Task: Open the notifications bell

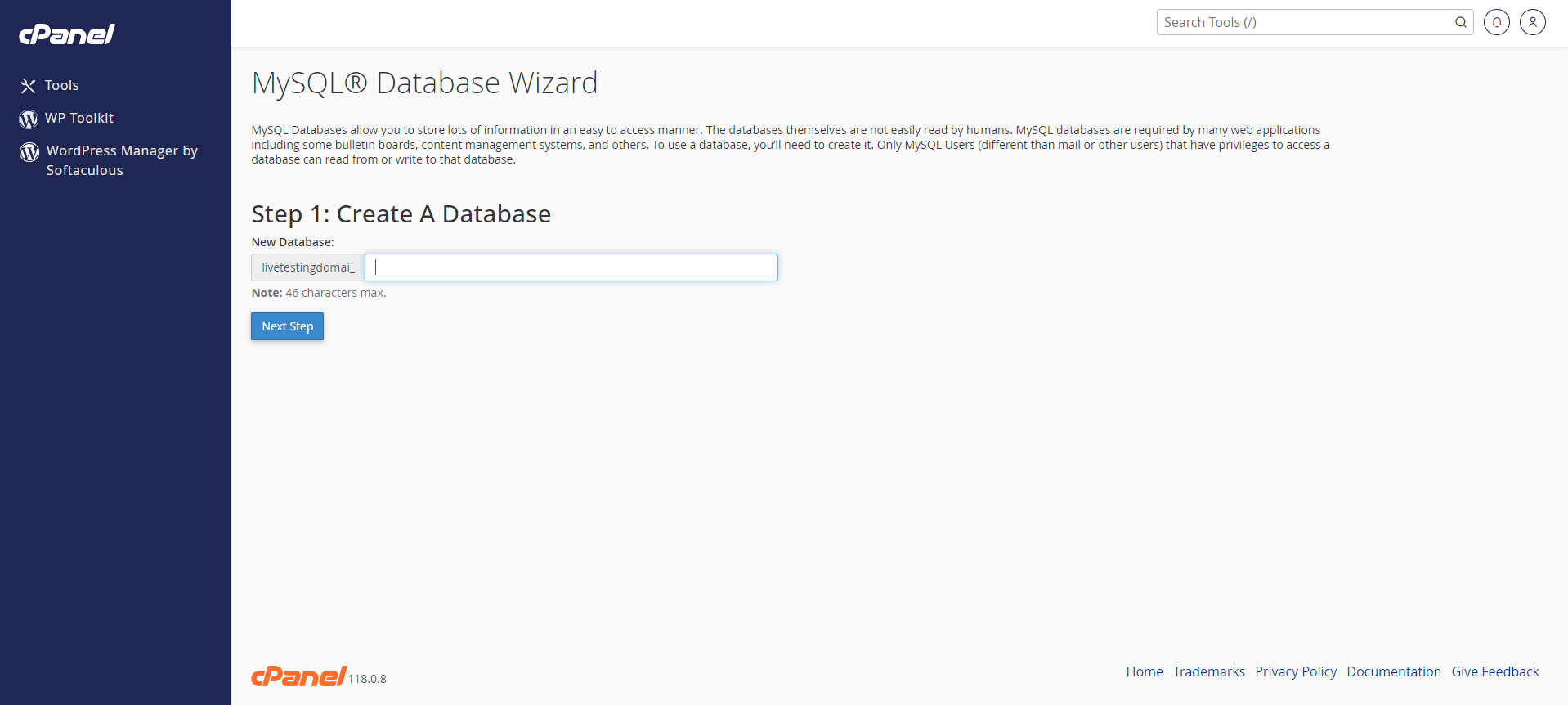Action: (x=1497, y=22)
